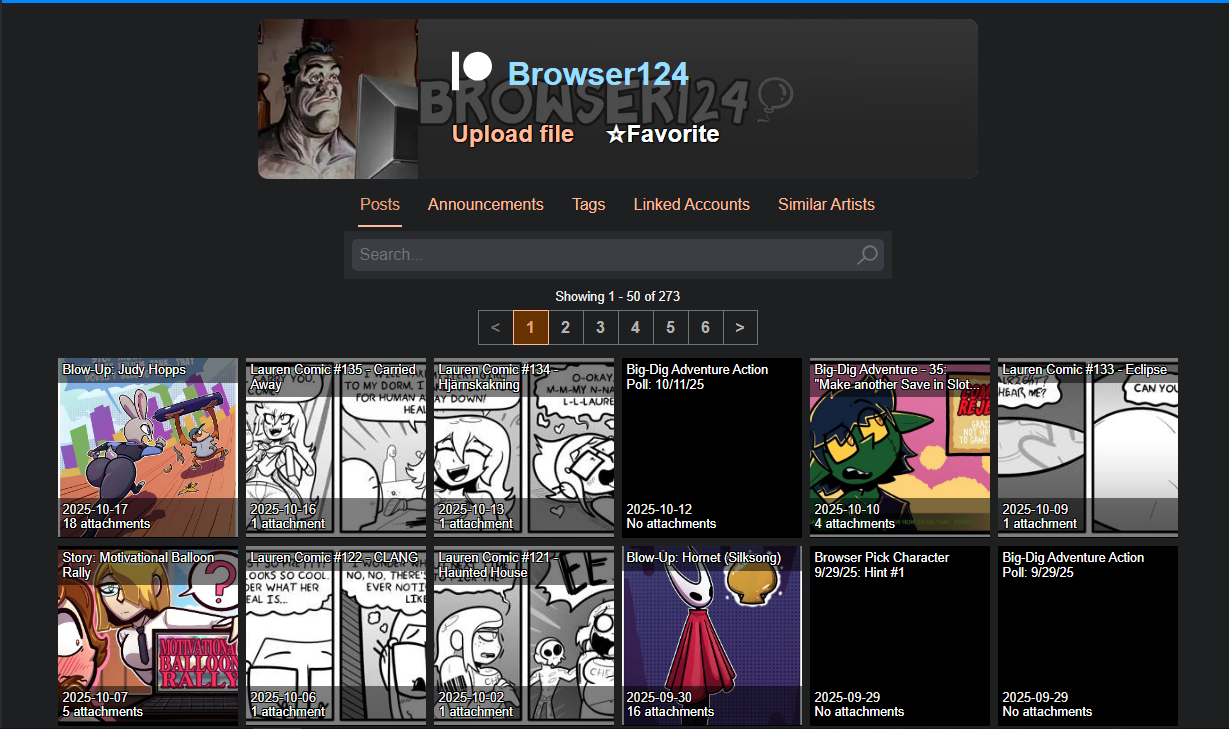The height and width of the screenshot is (729, 1229).
Task: Click the Patreon logo icon
Action: (471, 70)
